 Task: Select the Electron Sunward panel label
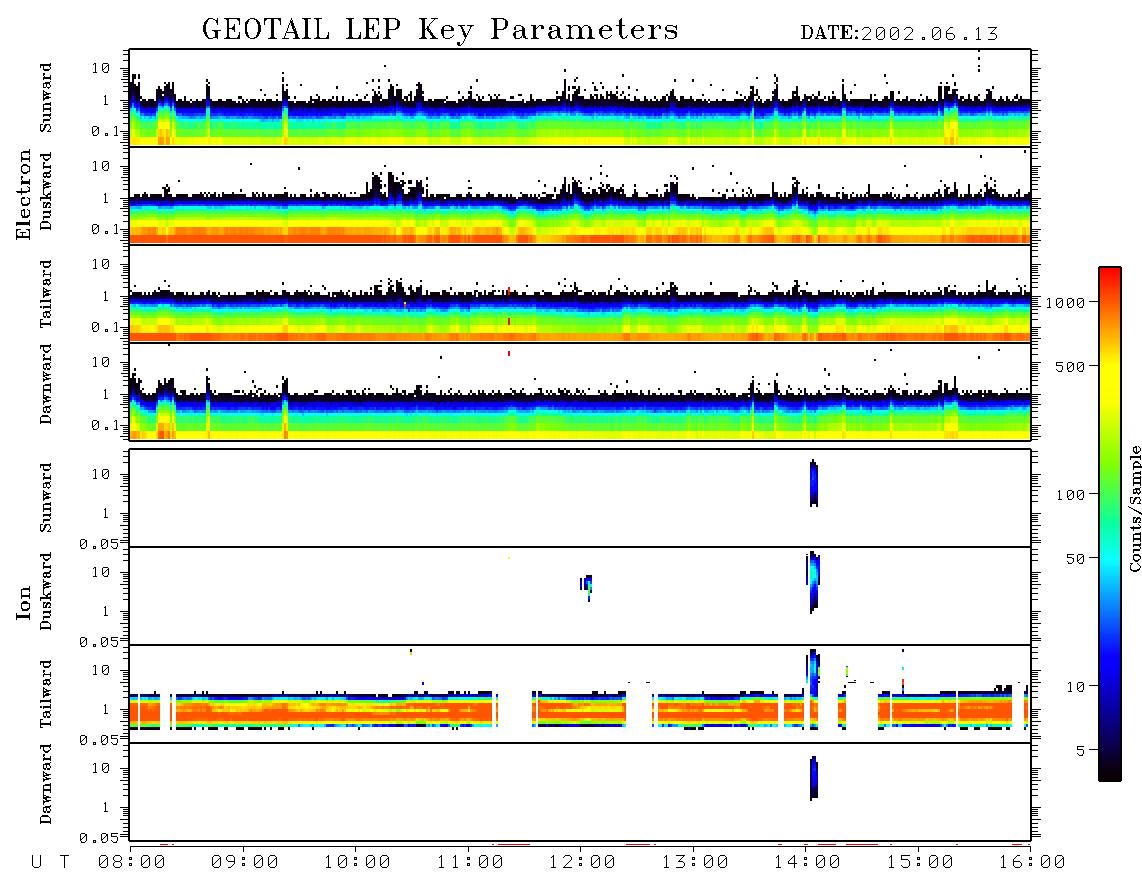click(x=46, y=98)
